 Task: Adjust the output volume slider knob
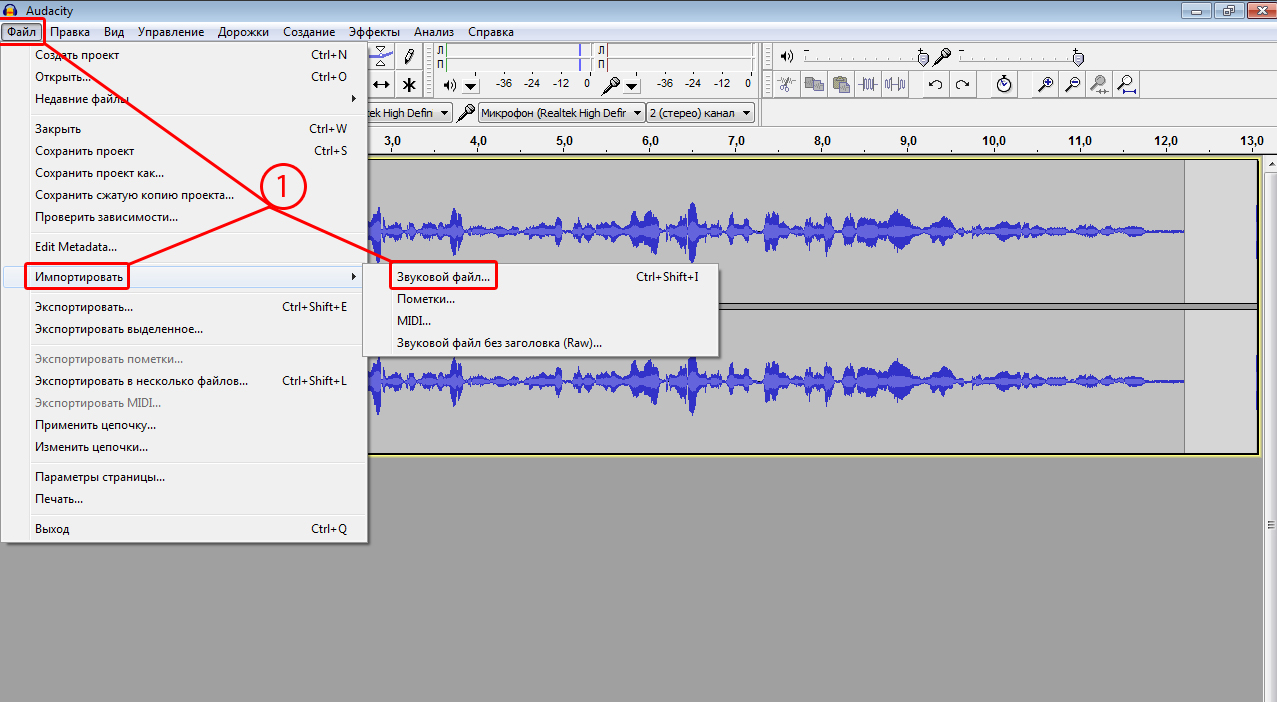coord(923,57)
